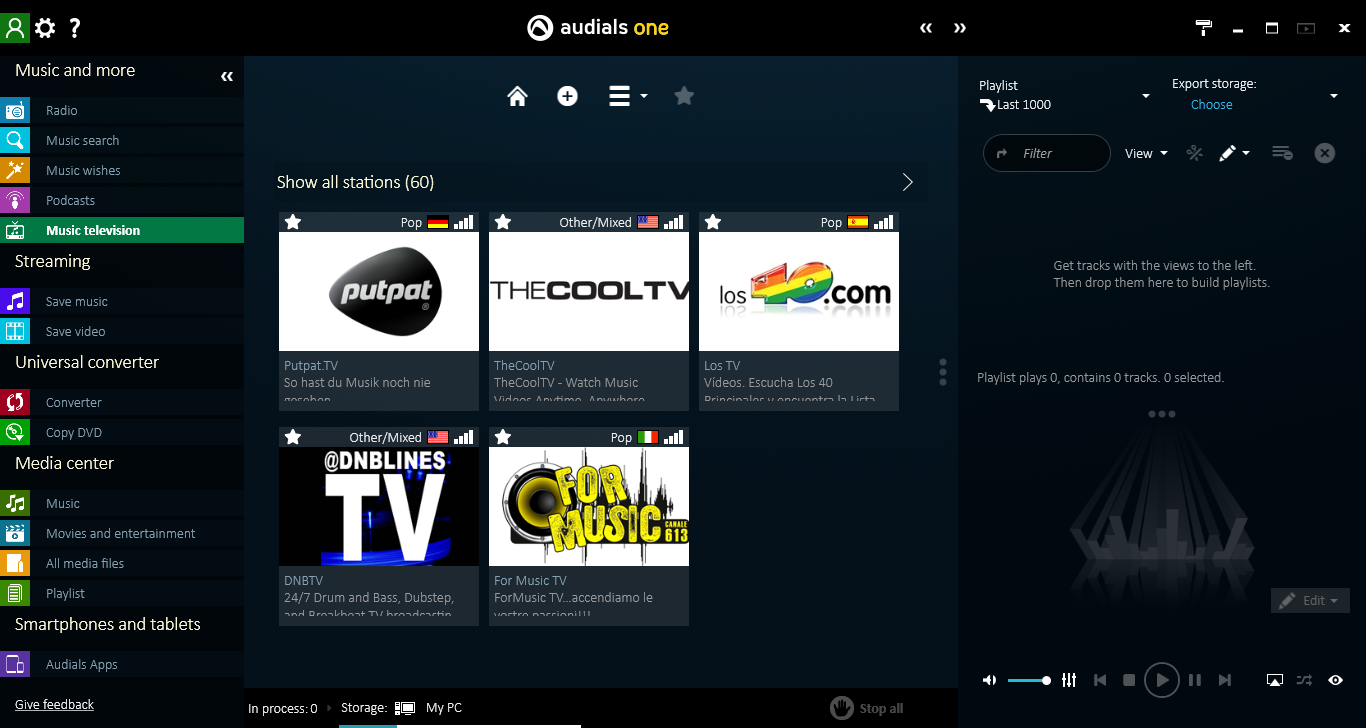Screen dimensions: 1366x728
Task: Open the user account icon
Action: pos(15,28)
